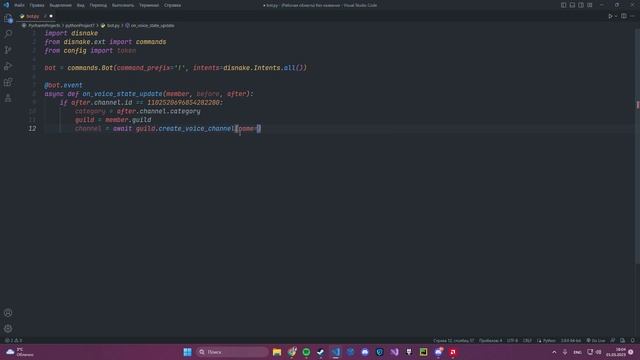This screenshot has width=640, height=360.
Task: Toggle primary sidebar layout icon in title bar
Action: pyautogui.click(x=563, y=5)
